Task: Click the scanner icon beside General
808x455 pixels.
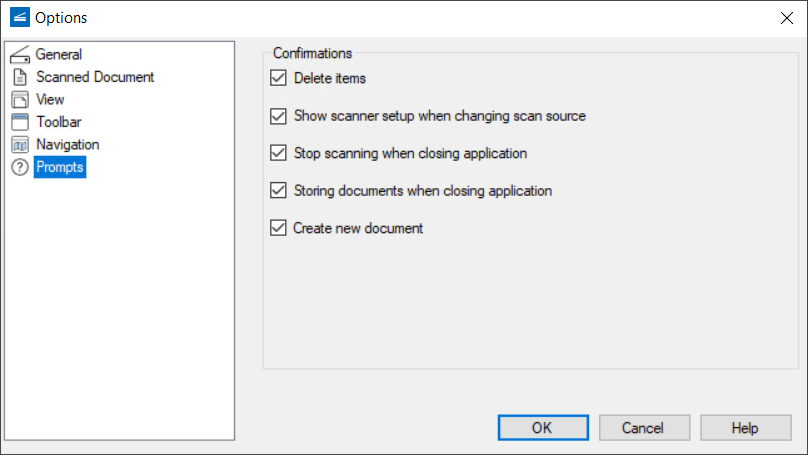Action: pyautogui.click(x=20, y=55)
